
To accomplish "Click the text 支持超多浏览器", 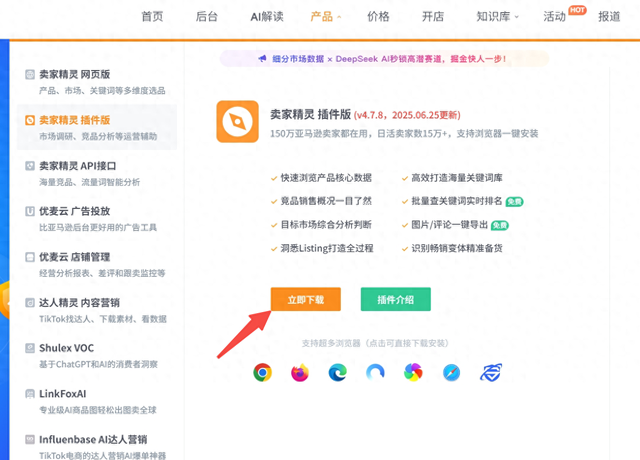I will pyautogui.click(x=331, y=343).
